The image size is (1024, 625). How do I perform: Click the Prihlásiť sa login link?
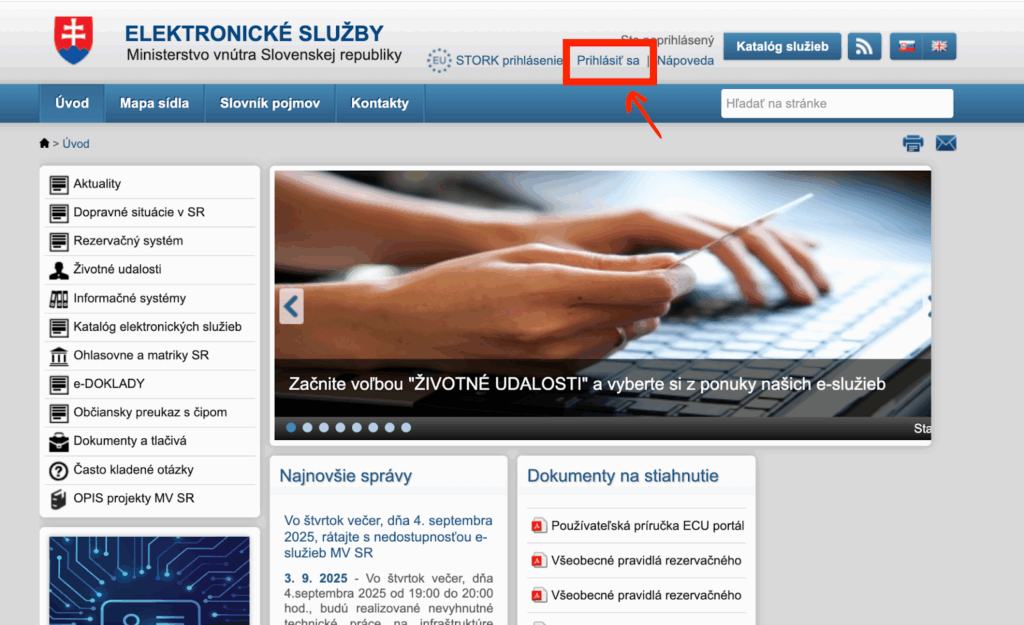tap(608, 60)
